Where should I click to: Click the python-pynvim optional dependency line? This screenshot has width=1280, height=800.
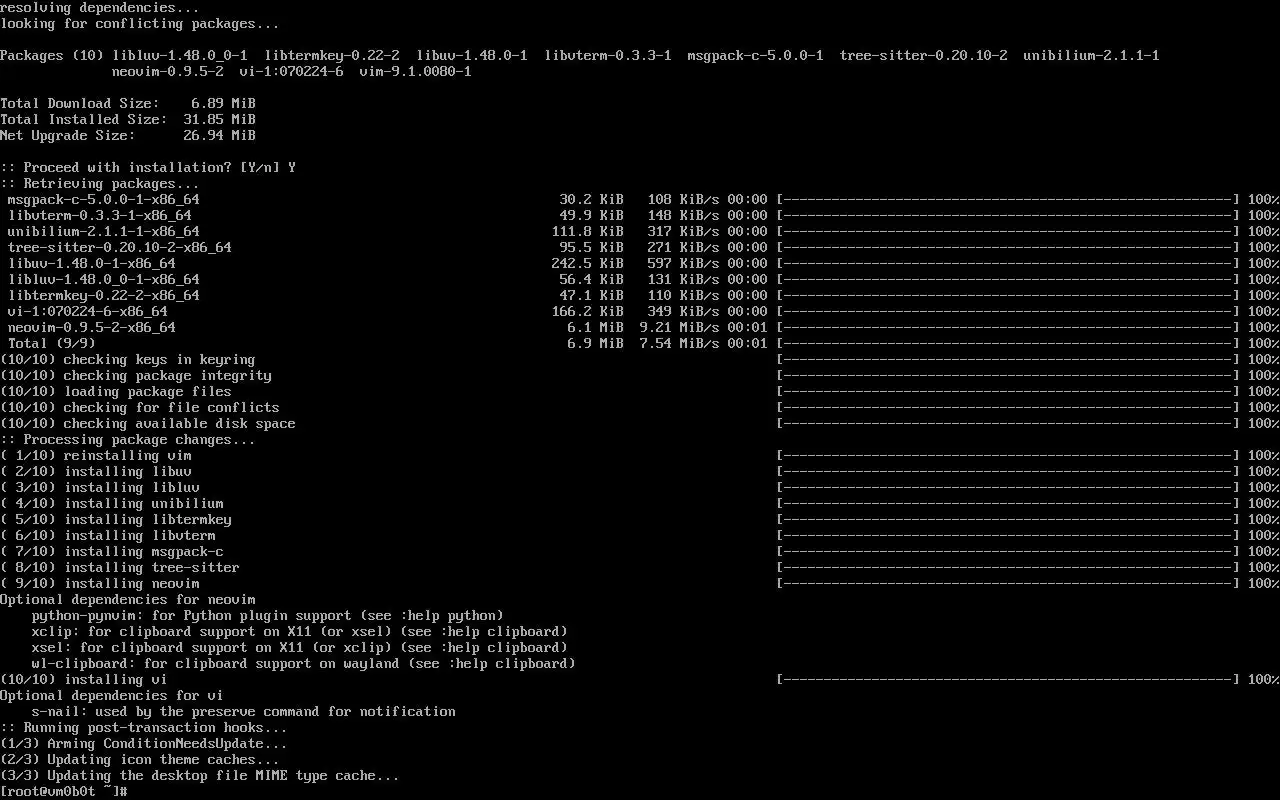pyautogui.click(x=268, y=615)
